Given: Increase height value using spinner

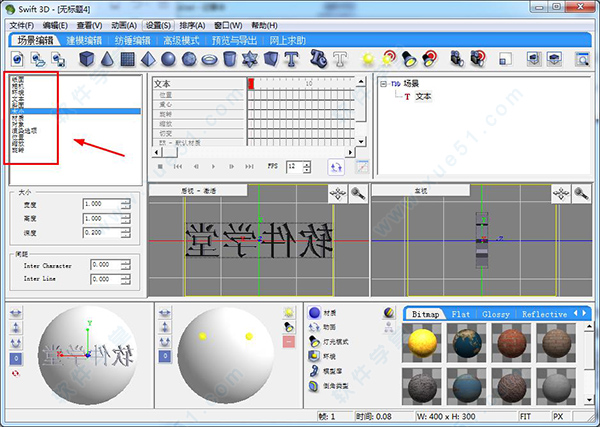Looking at the screenshot, I should click(126, 216).
